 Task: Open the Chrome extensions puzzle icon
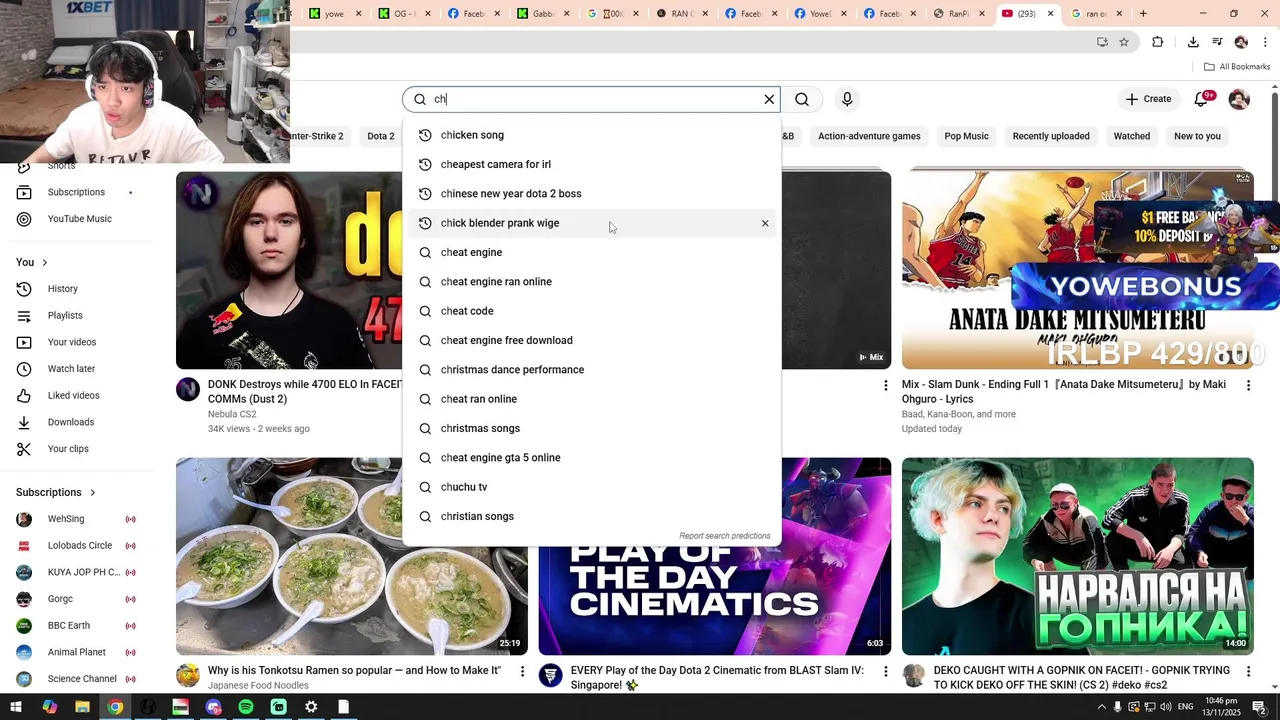click(1157, 42)
